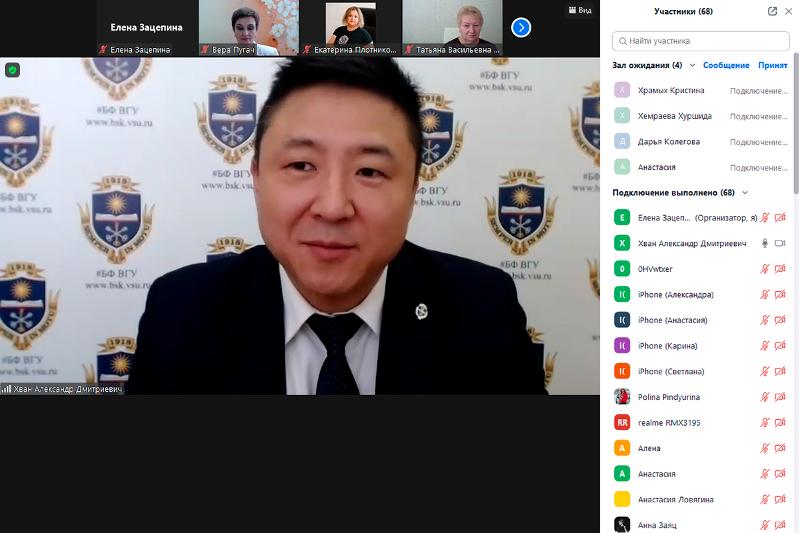The height and width of the screenshot is (533, 800).
Task: Collapse the Зал ожидания section
Action: [x=692, y=65]
